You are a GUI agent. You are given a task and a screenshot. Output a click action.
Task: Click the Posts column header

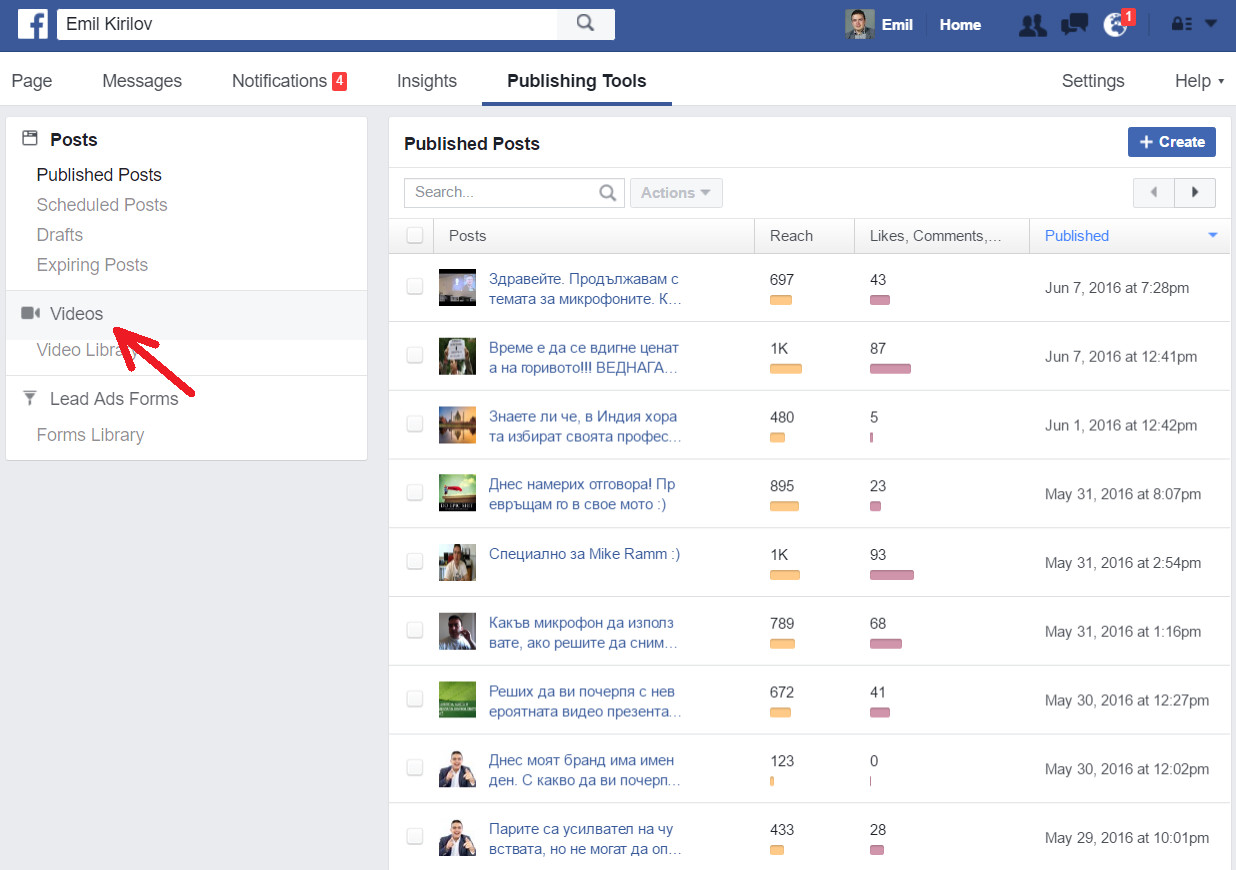click(594, 236)
